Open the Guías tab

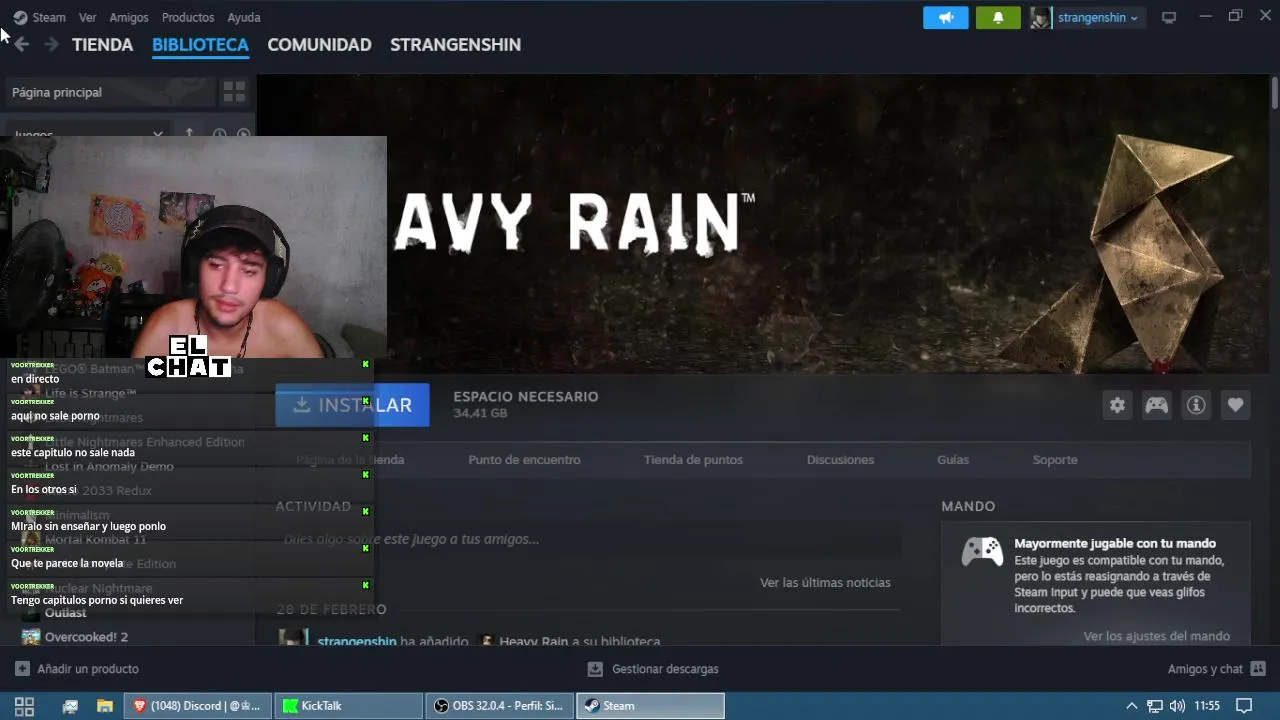click(953, 460)
